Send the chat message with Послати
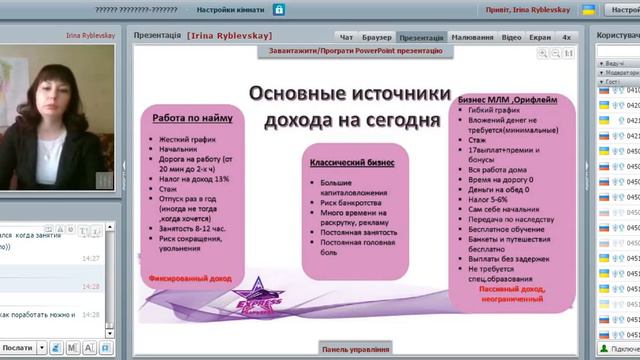640x360 pixels. [18, 348]
